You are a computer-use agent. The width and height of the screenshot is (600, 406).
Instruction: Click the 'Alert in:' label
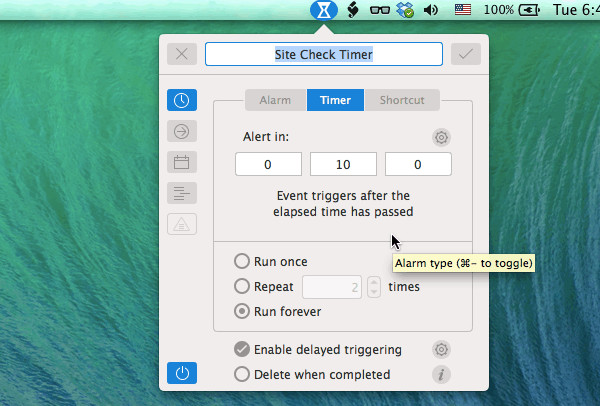[x=266, y=137]
